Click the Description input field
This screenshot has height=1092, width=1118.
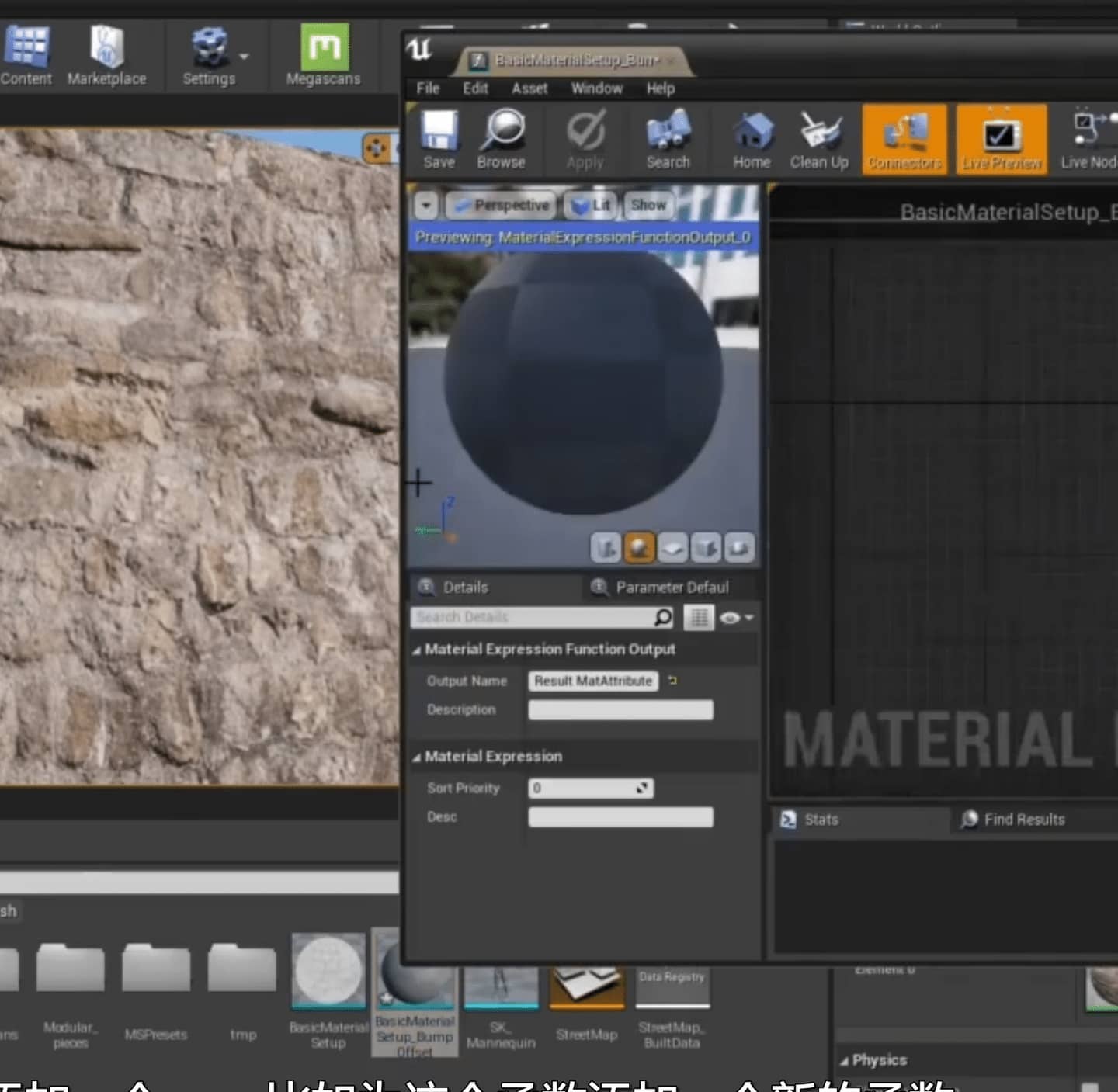click(620, 710)
